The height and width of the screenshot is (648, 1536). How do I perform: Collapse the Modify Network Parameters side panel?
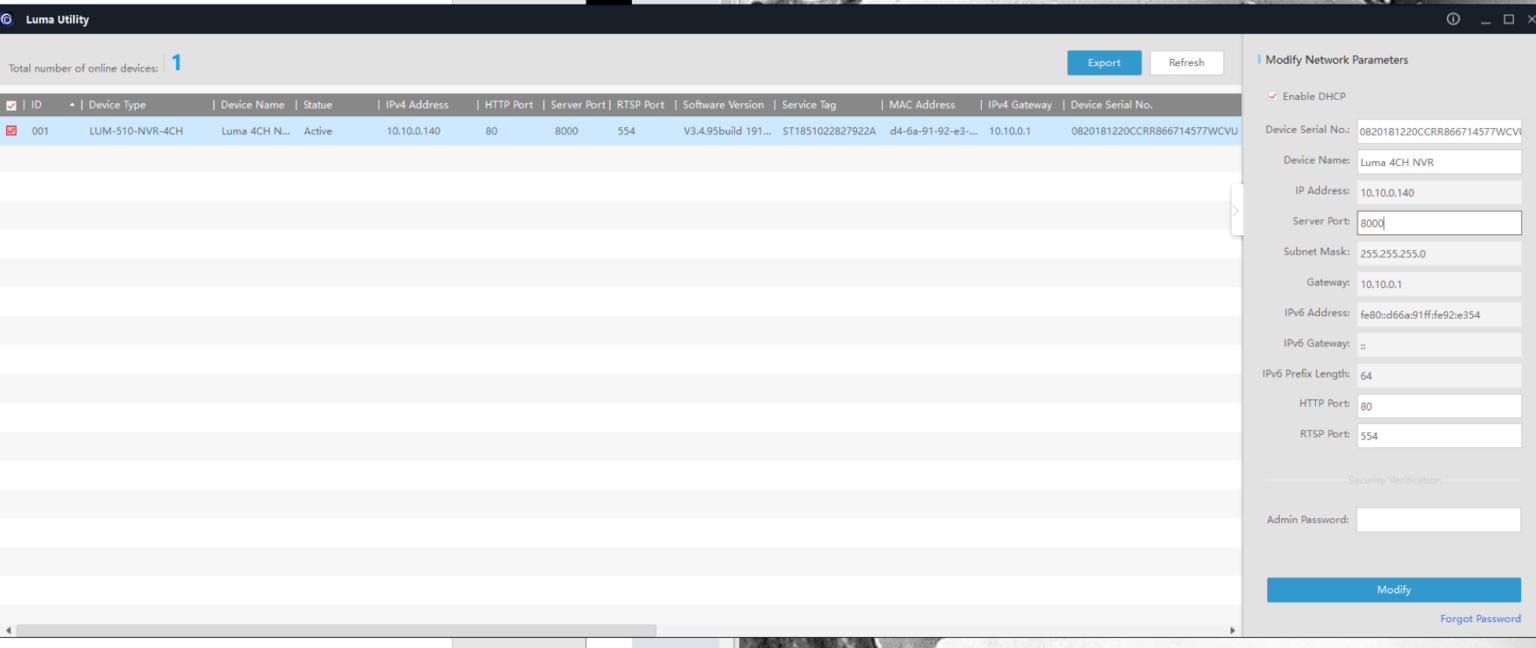point(1236,210)
